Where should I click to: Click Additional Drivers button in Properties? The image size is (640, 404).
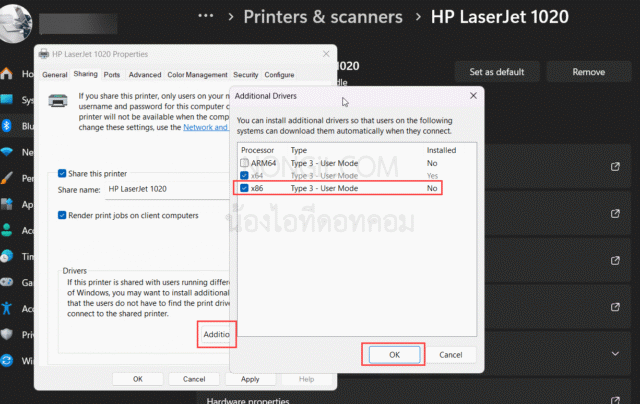click(x=217, y=334)
